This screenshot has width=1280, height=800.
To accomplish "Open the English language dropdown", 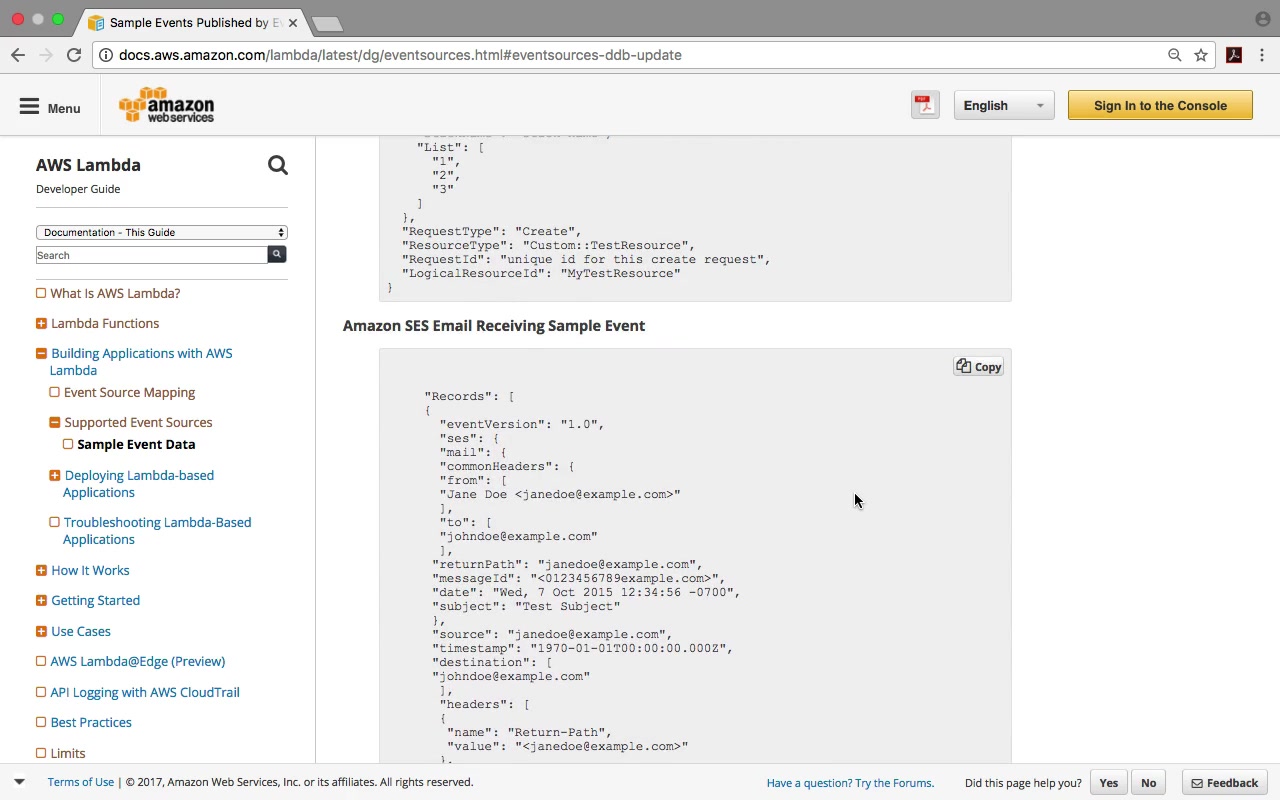I will pyautogui.click(x=1003, y=105).
